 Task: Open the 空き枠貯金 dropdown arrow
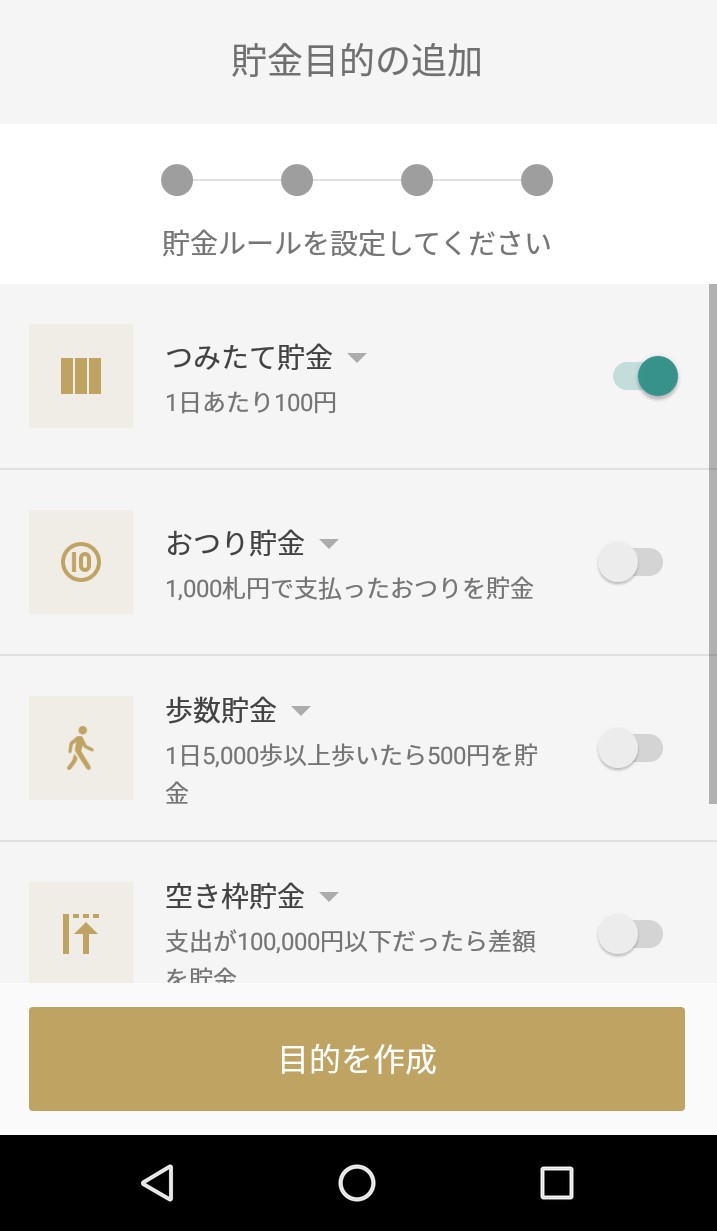pos(329,897)
